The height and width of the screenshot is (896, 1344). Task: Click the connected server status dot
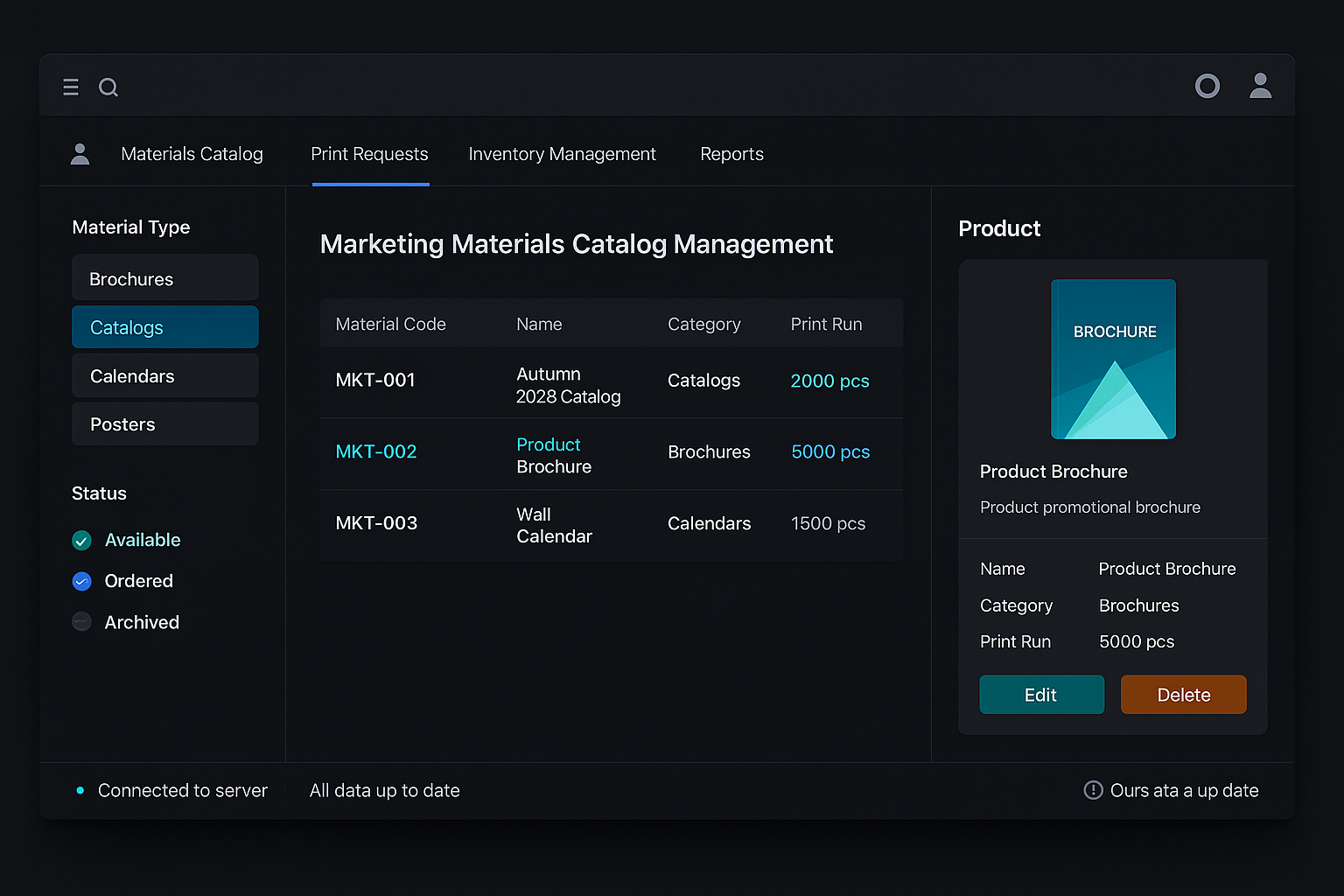click(80, 790)
